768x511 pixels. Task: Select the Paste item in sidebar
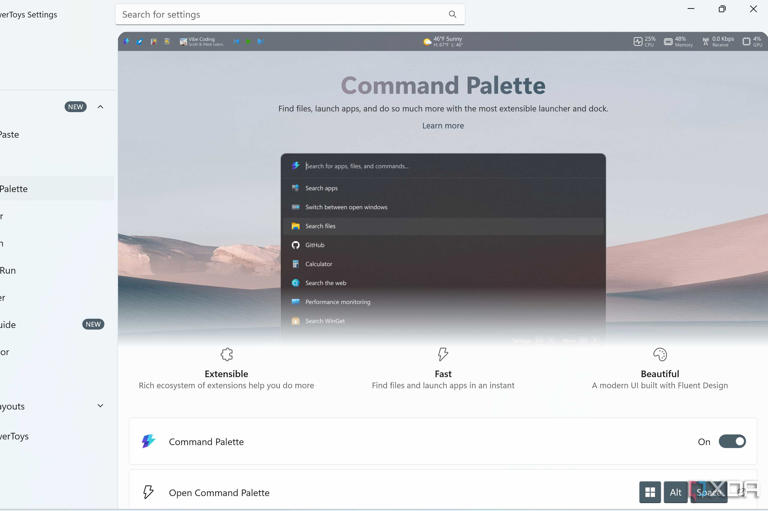click(x=9, y=134)
